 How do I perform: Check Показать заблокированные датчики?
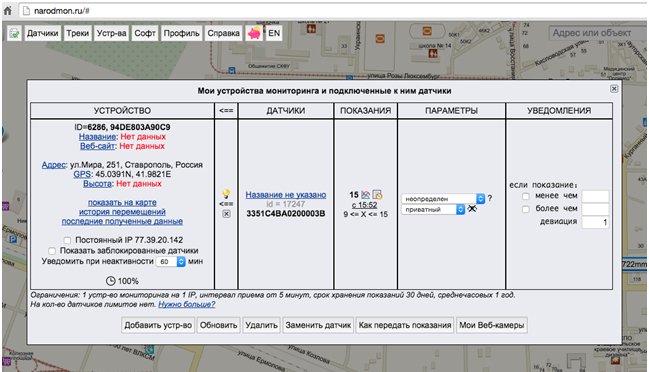click(x=52, y=251)
